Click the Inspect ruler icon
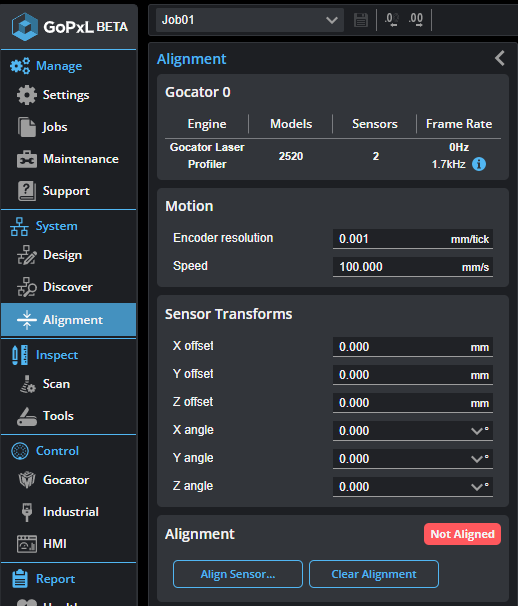This screenshot has height=606, width=518. point(20,355)
